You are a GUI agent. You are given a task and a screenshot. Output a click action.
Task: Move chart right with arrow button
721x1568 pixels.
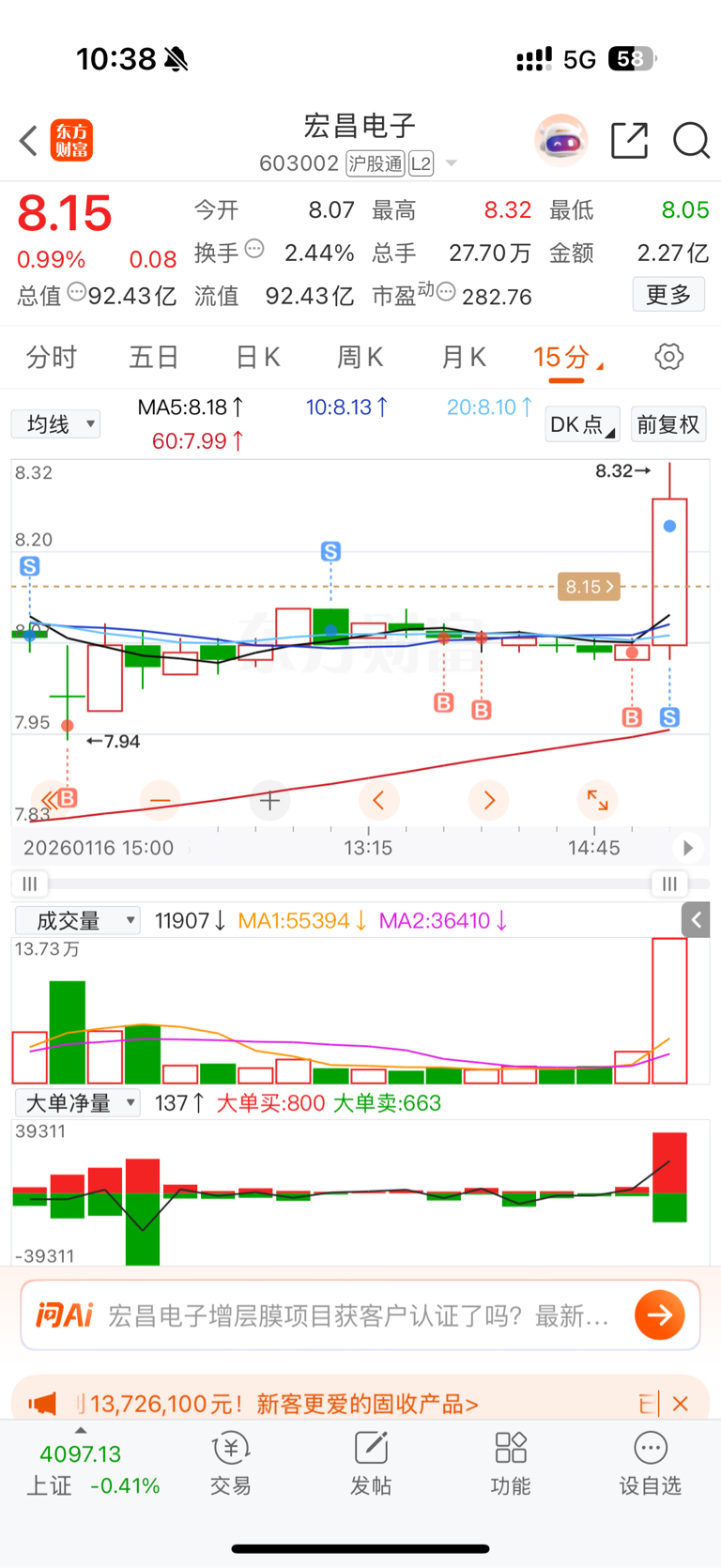(x=488, y=801)
